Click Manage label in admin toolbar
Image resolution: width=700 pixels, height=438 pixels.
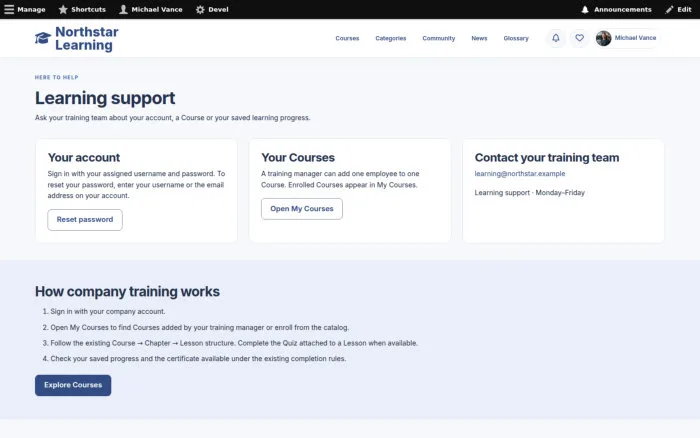pos(31,9)
